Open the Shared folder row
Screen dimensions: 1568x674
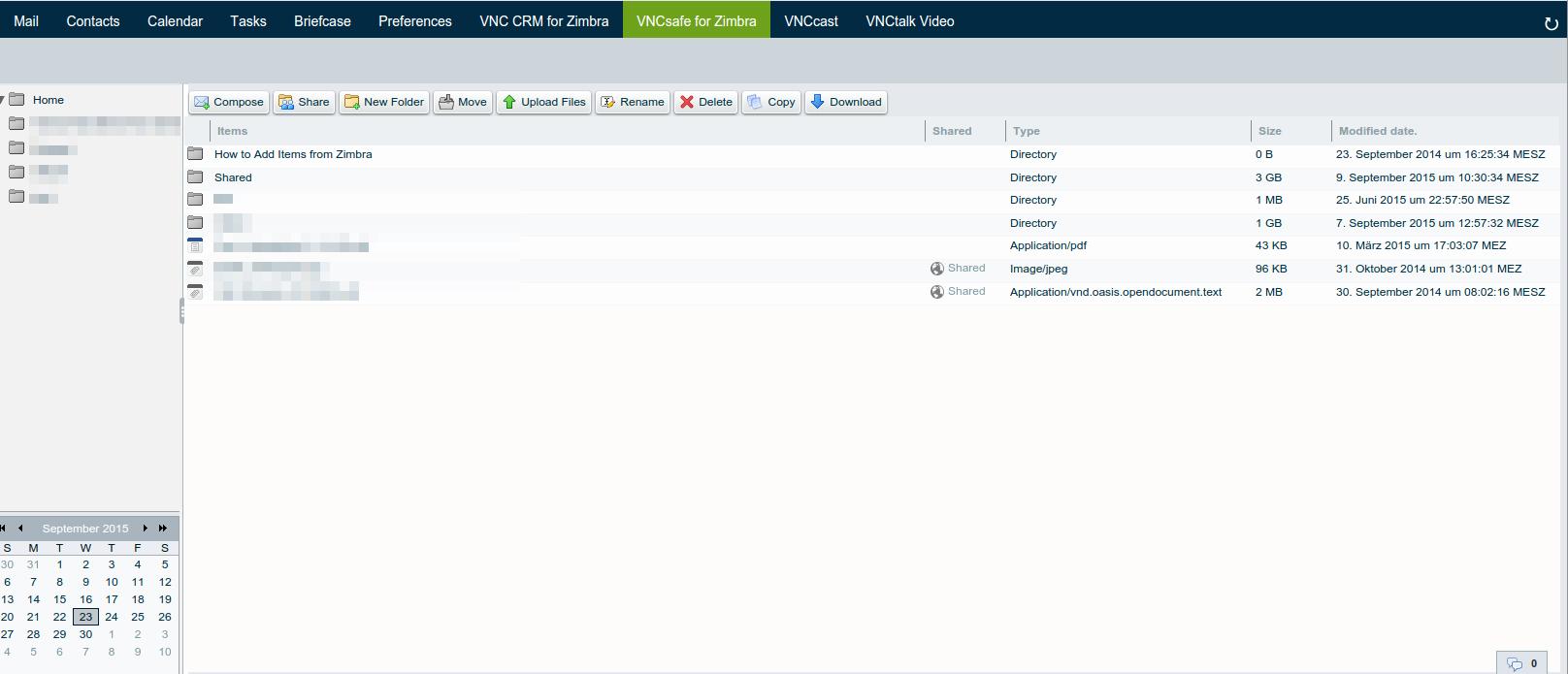[x=874, y=177]
